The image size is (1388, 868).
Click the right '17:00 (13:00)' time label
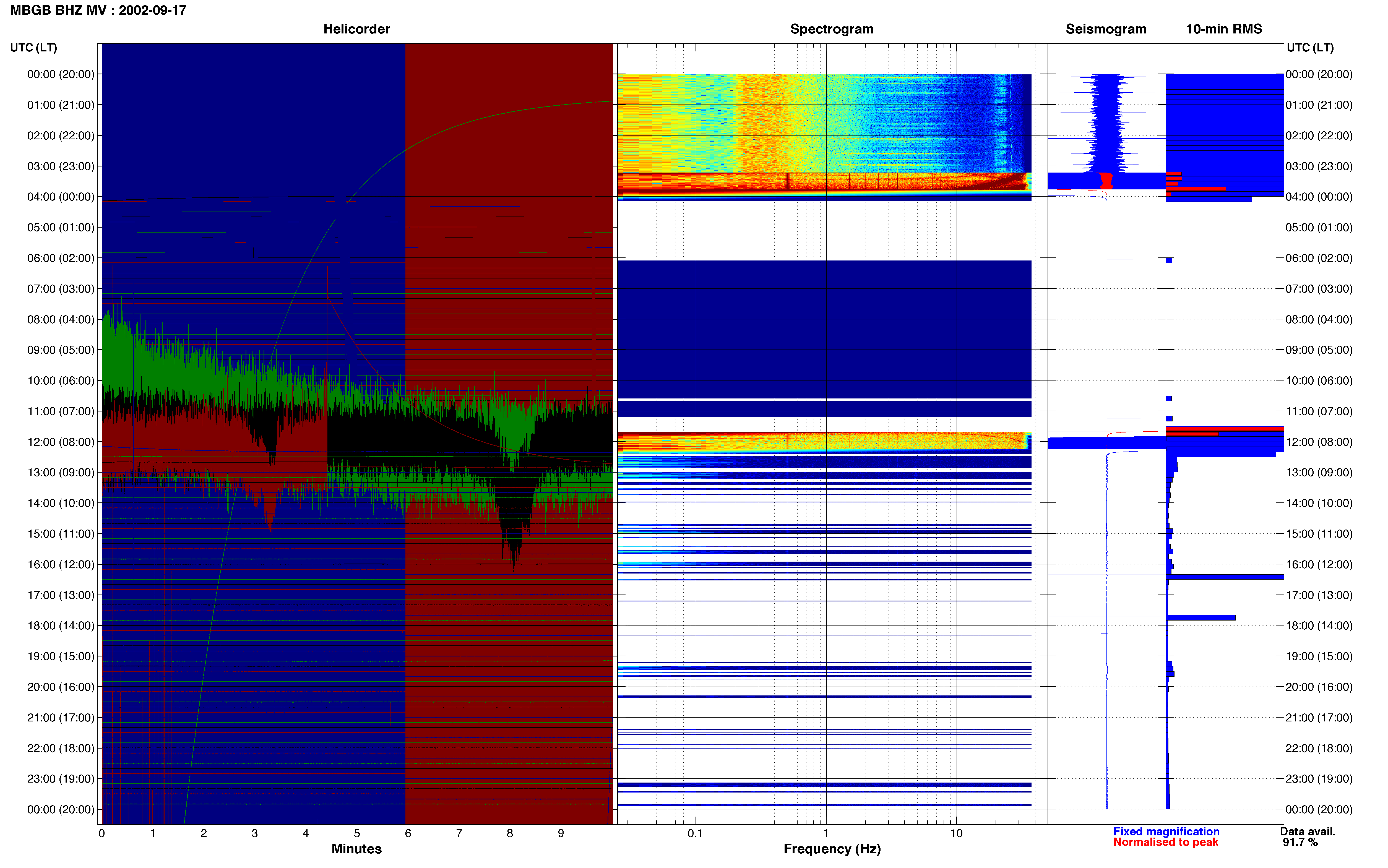point(1319,595)
